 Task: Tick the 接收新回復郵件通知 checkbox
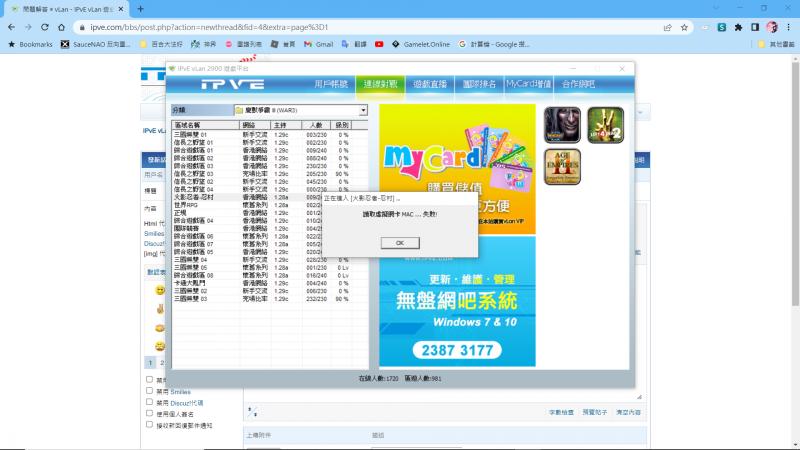pos(150,425)
